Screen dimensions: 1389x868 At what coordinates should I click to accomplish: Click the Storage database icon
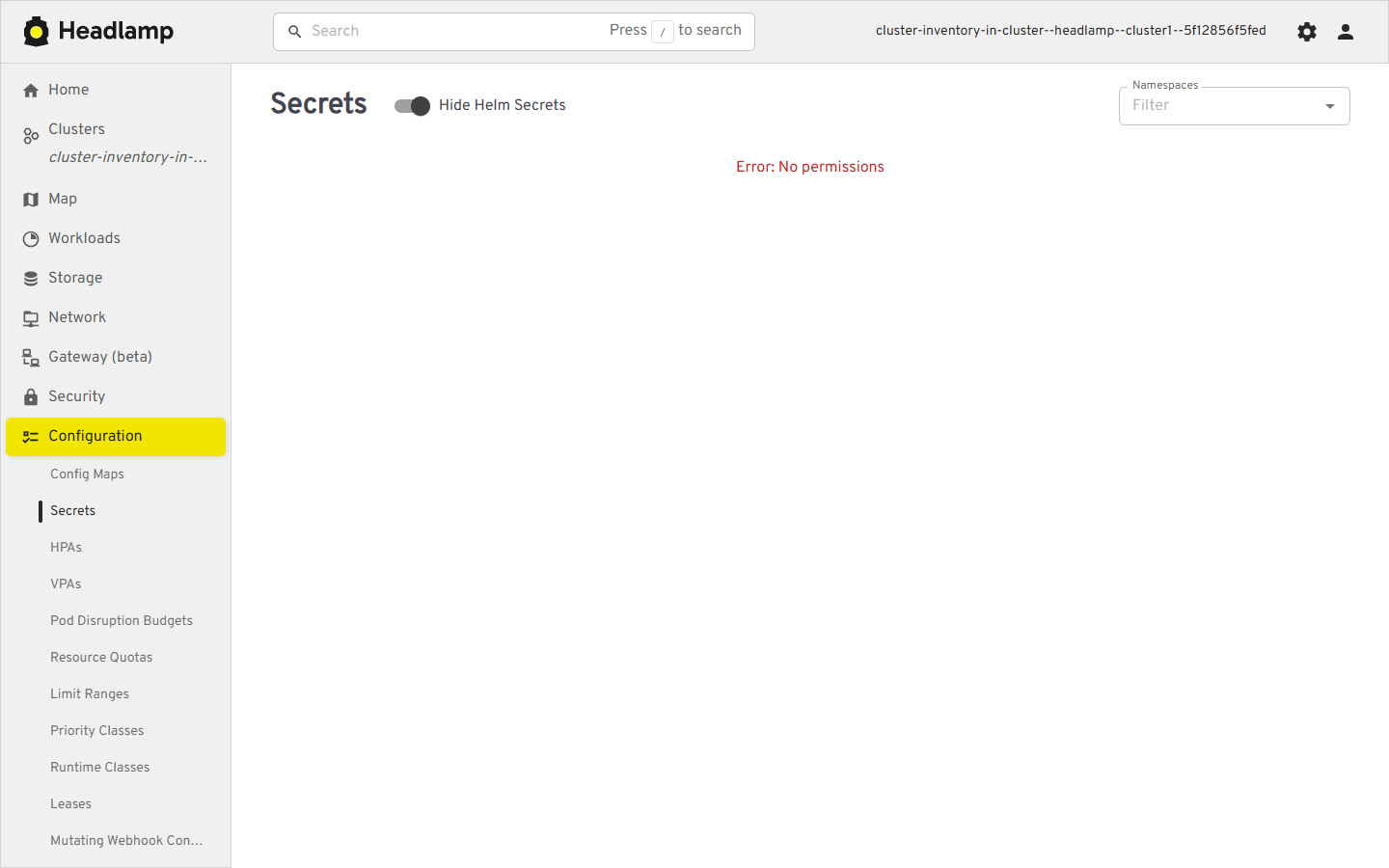pos(31,278)
